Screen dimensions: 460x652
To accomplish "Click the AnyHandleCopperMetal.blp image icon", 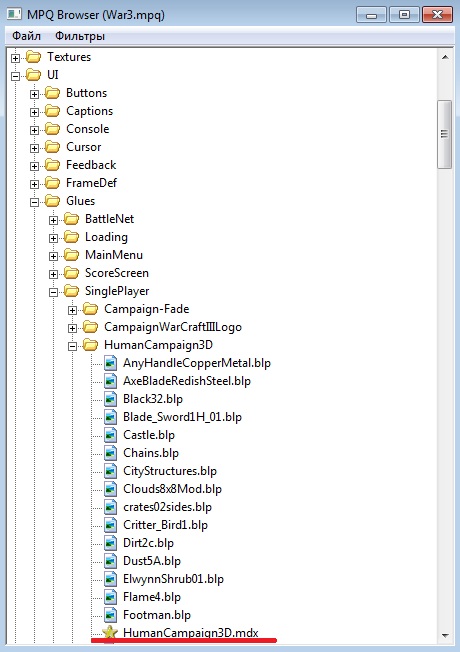I will (x=110, y=363).
